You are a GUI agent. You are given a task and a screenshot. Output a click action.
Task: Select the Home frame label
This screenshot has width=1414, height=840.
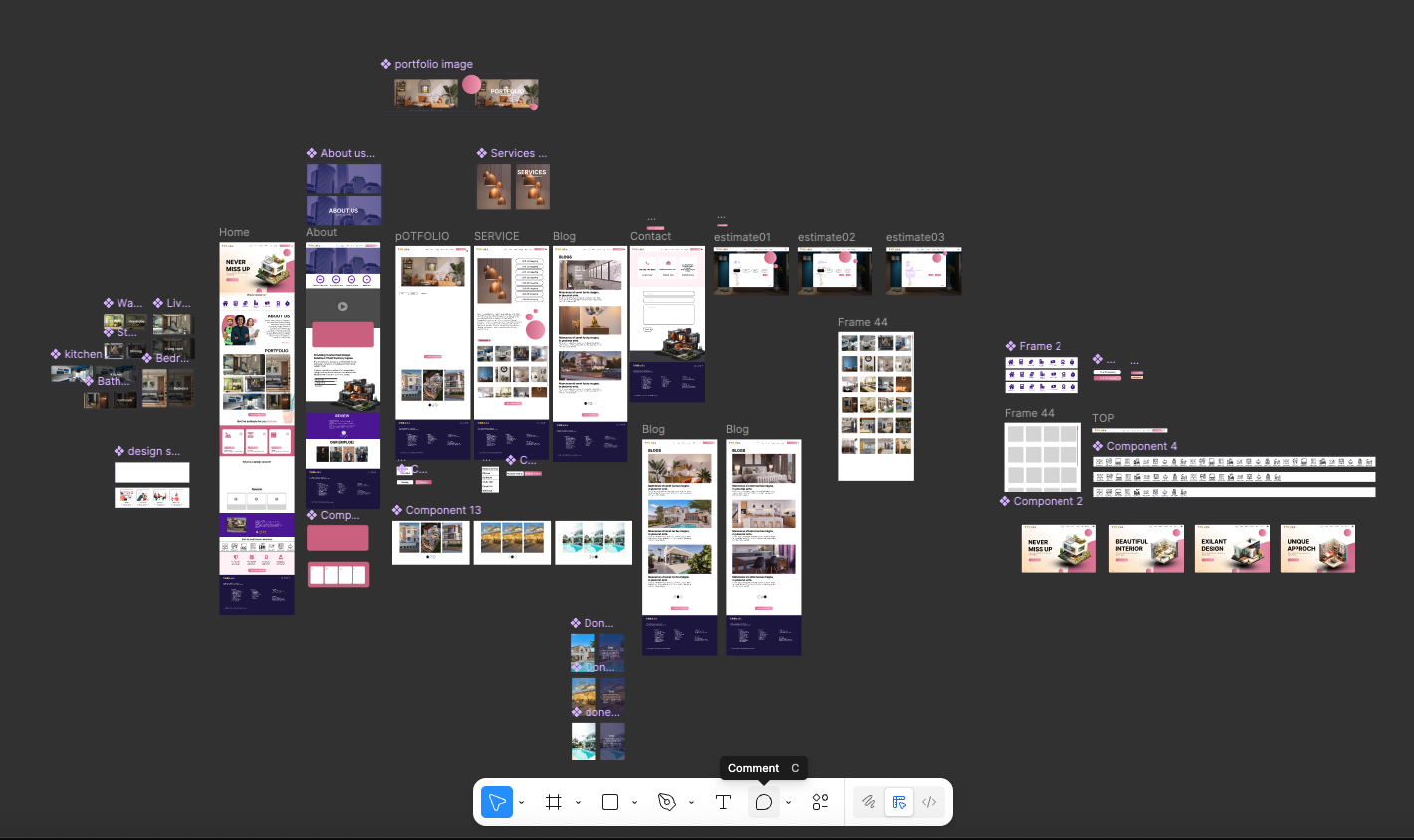(234, 232)
